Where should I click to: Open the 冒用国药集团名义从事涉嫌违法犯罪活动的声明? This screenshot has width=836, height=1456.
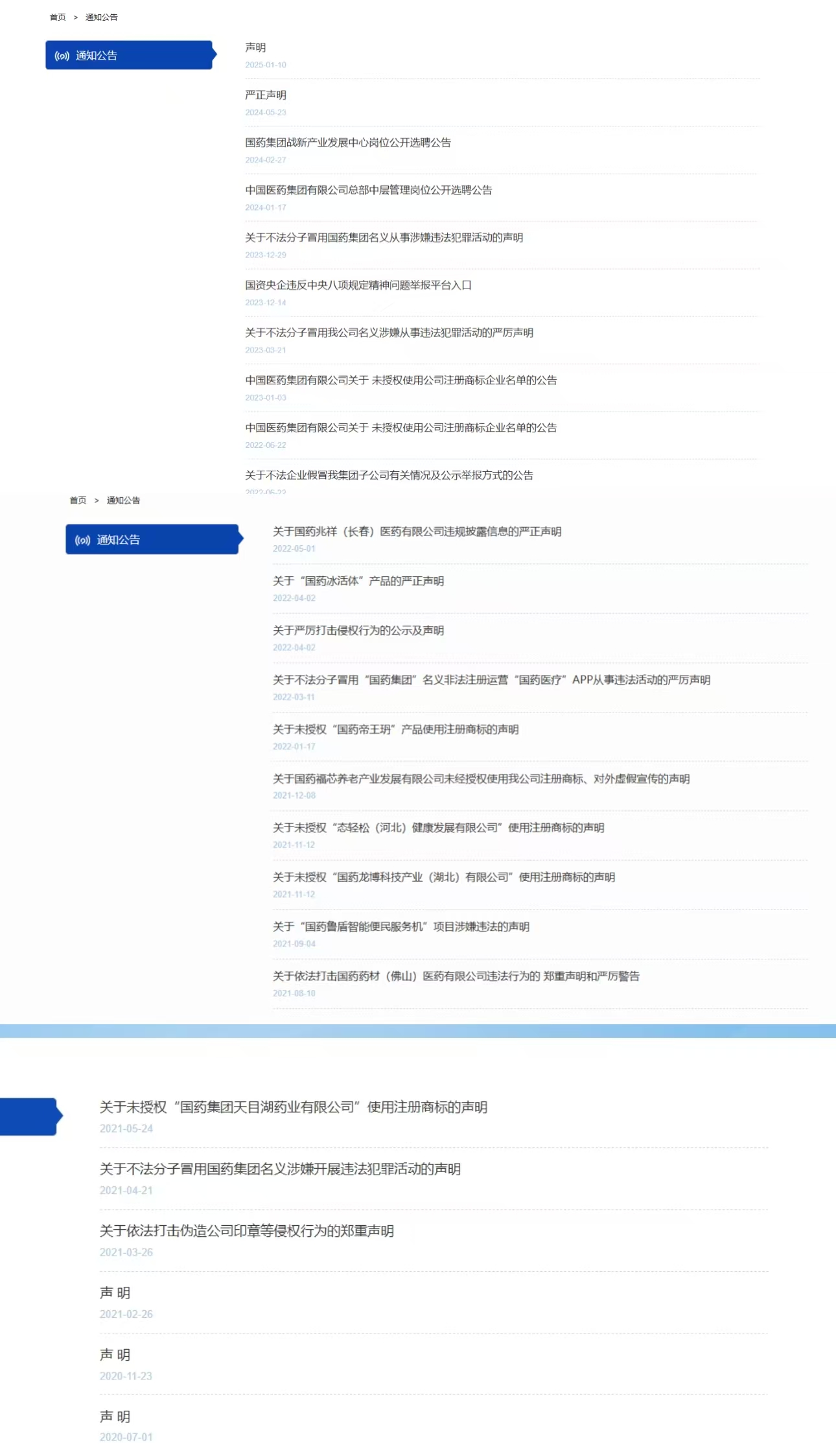pyautogui.click(x=384, y=238)
